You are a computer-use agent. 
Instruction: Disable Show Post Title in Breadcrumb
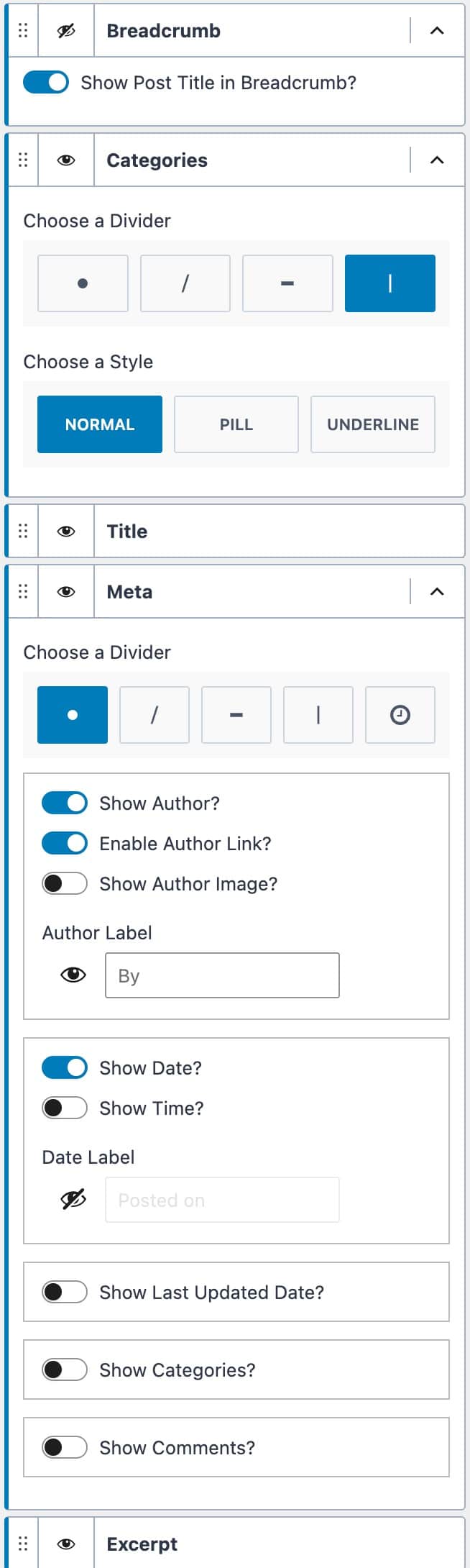pyautogui.click(x=46, y=82)
